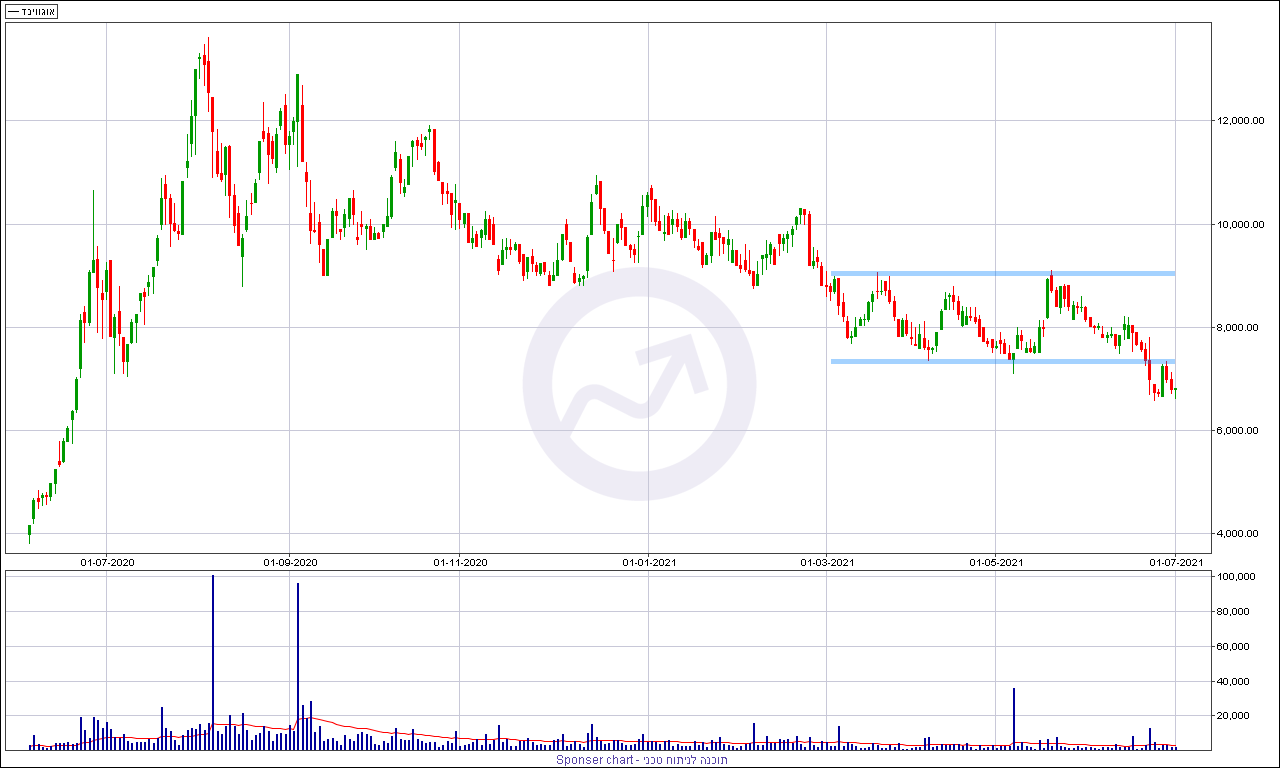Click the Sponser chart footer link
This screenshot has width=1280, height=768.
(641, 760)
